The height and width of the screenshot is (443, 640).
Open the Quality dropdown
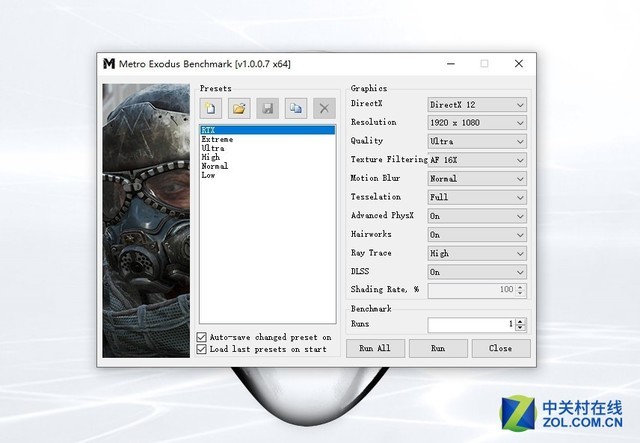pos(477,141)
